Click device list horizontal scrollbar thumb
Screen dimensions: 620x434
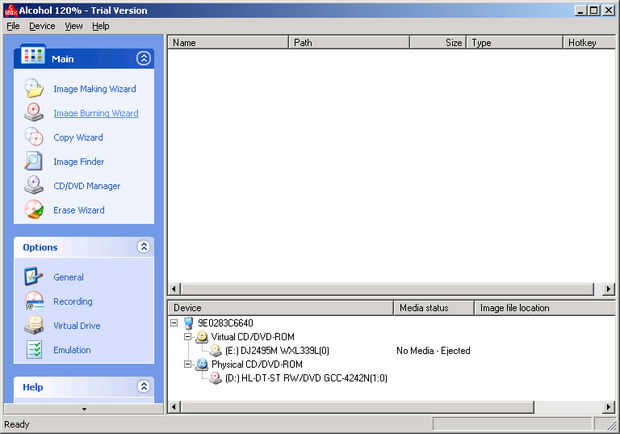(357, 406)
